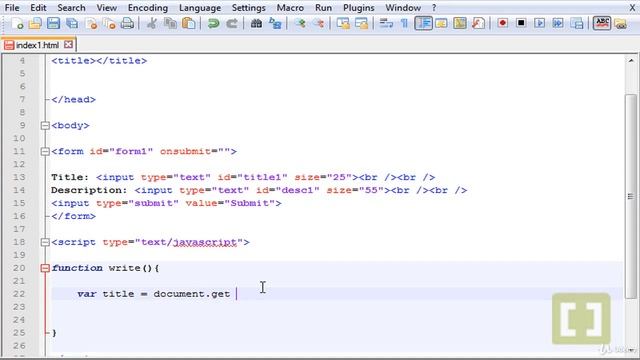
Task: Open the Replace toolbar icon
Action: point(275,23)
